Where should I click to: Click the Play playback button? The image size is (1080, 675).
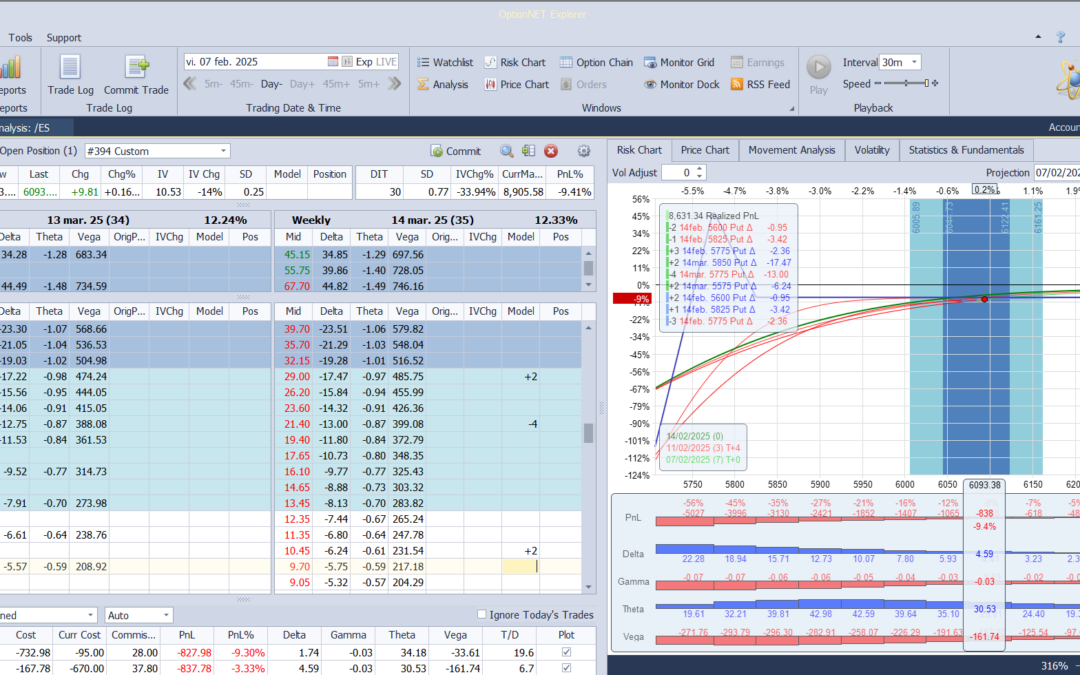[x=818, y=74]
